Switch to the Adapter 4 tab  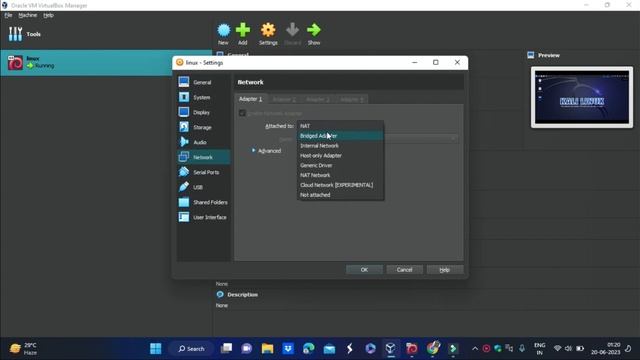351,99
